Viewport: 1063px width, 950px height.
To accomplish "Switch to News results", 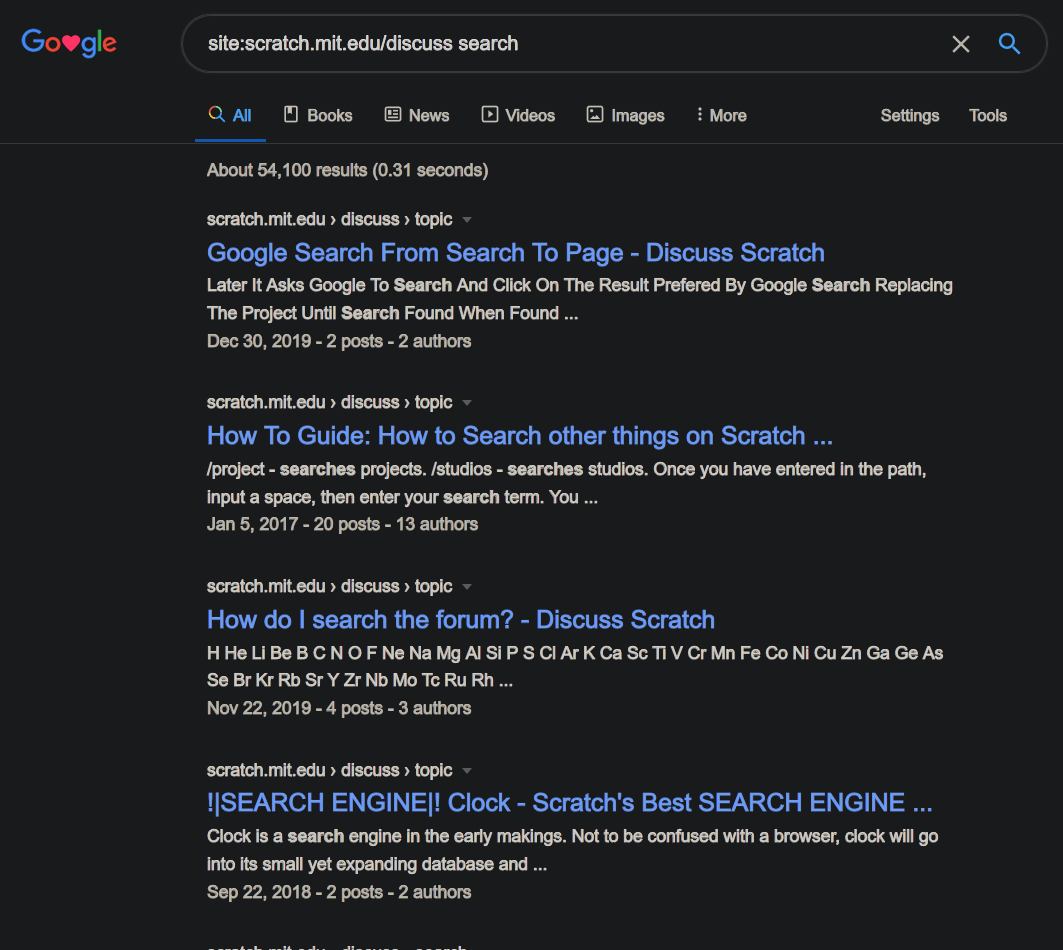I will click(417, 115).
